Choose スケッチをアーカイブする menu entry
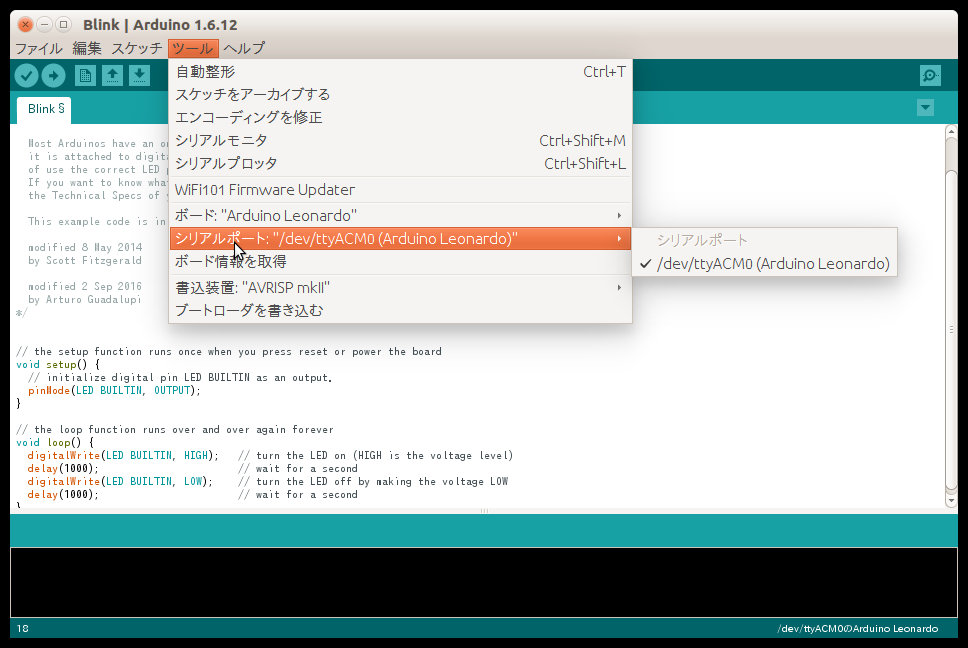 (x=400, y=94)
